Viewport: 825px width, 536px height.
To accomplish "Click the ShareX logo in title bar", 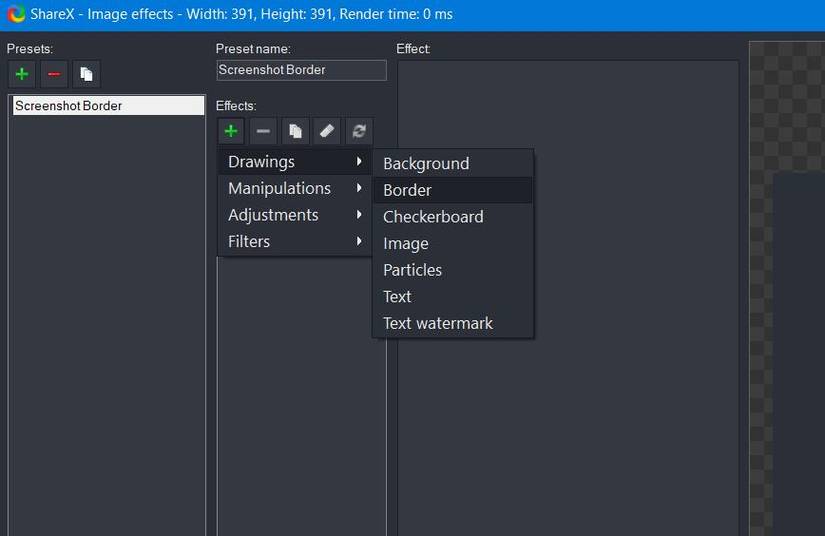I will pyautogui.click(x=16, y=14).
